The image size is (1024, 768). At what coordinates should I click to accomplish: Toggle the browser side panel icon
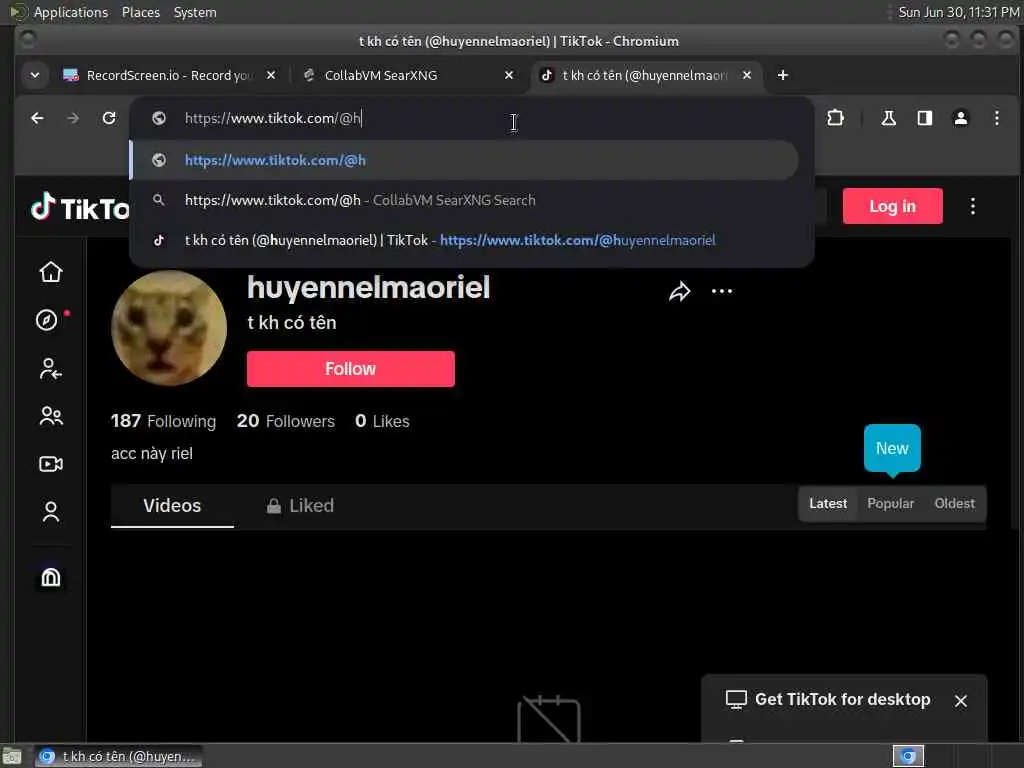pyautogui.click(x=924, y=118)
